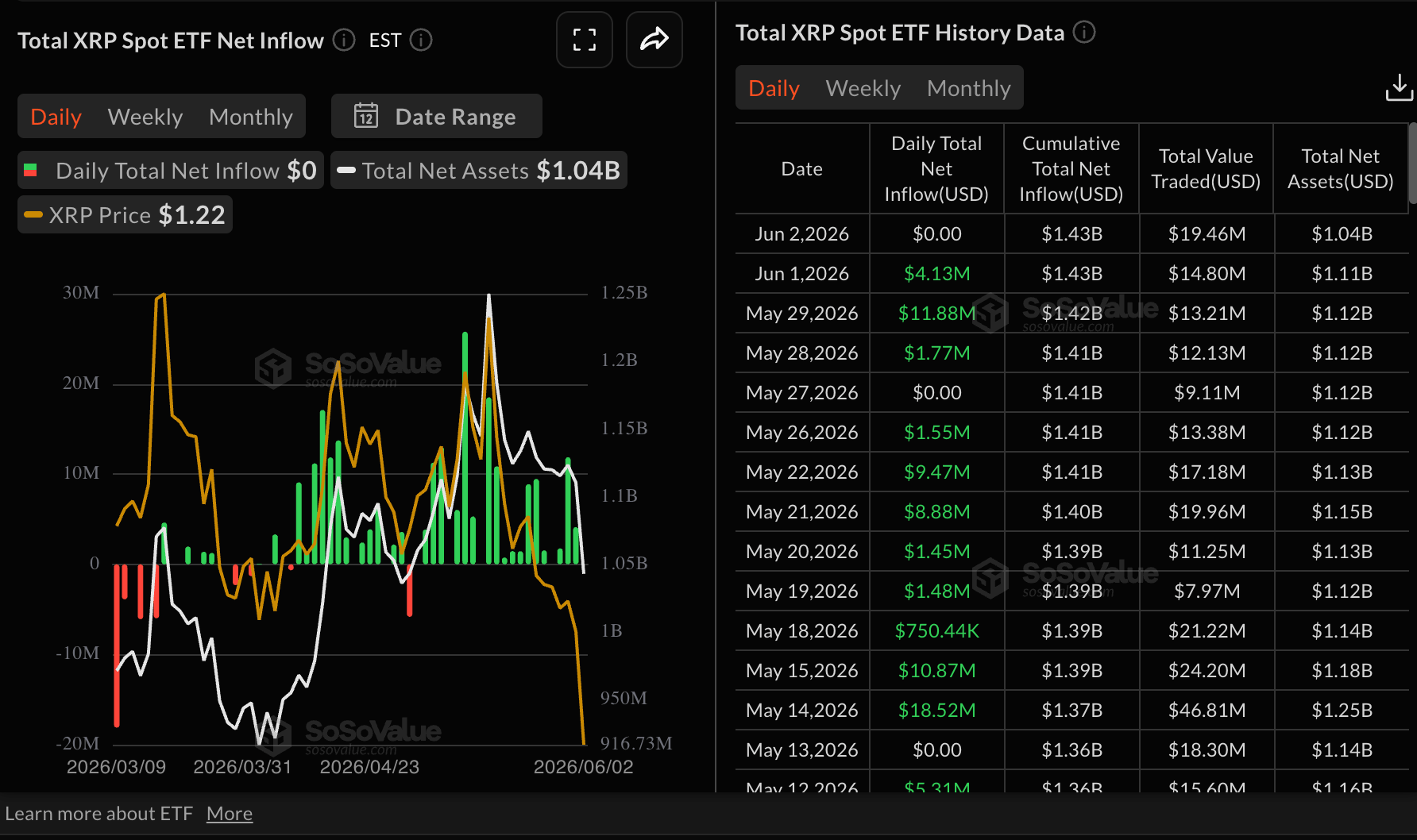This screenshot has height=840, width=1417.
Task: Click the Daily Total Net Inflow(USD) header
Action: (x=936, y=168)
